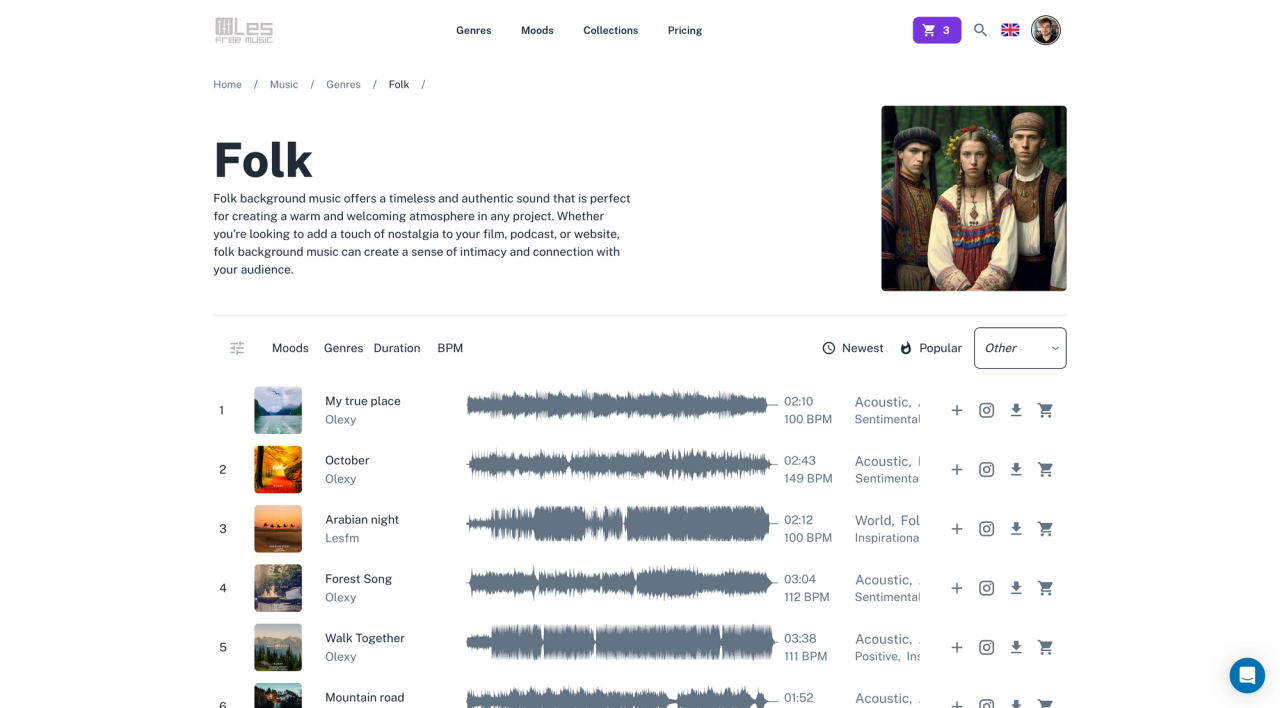Open Instagram license icon for "Arabian night"

point(986,528)
